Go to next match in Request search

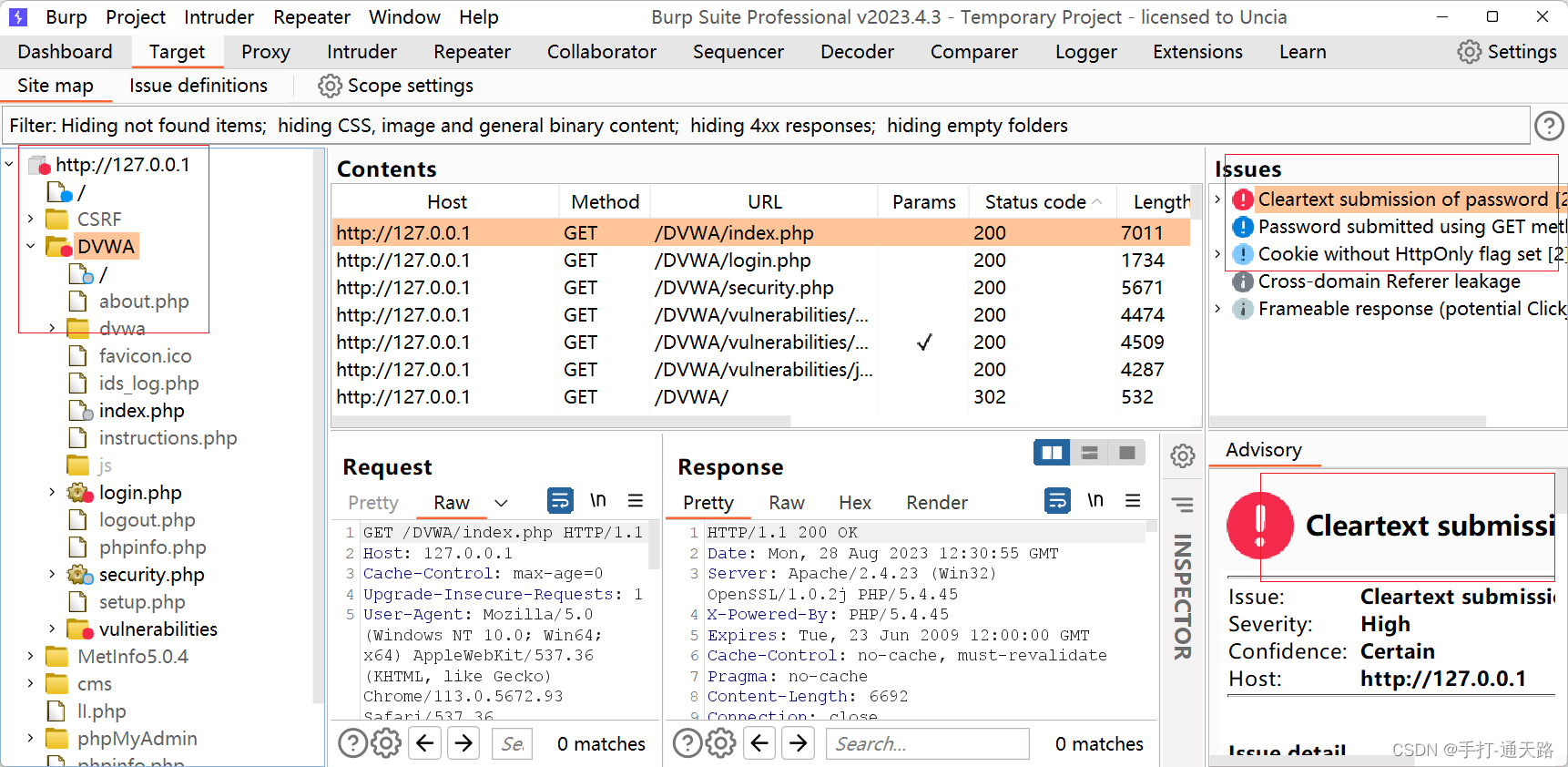(x=464, y=743)
